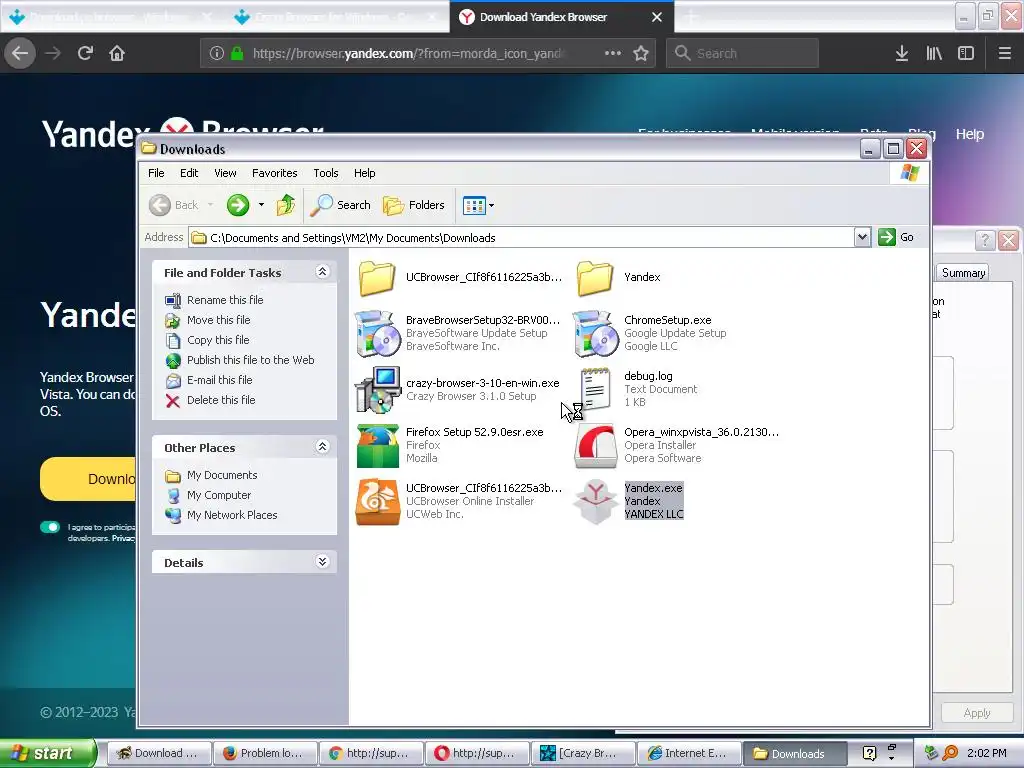Collapse File and Folder Tasks panel
The image size is (1024, 768).
pos(322,272)
